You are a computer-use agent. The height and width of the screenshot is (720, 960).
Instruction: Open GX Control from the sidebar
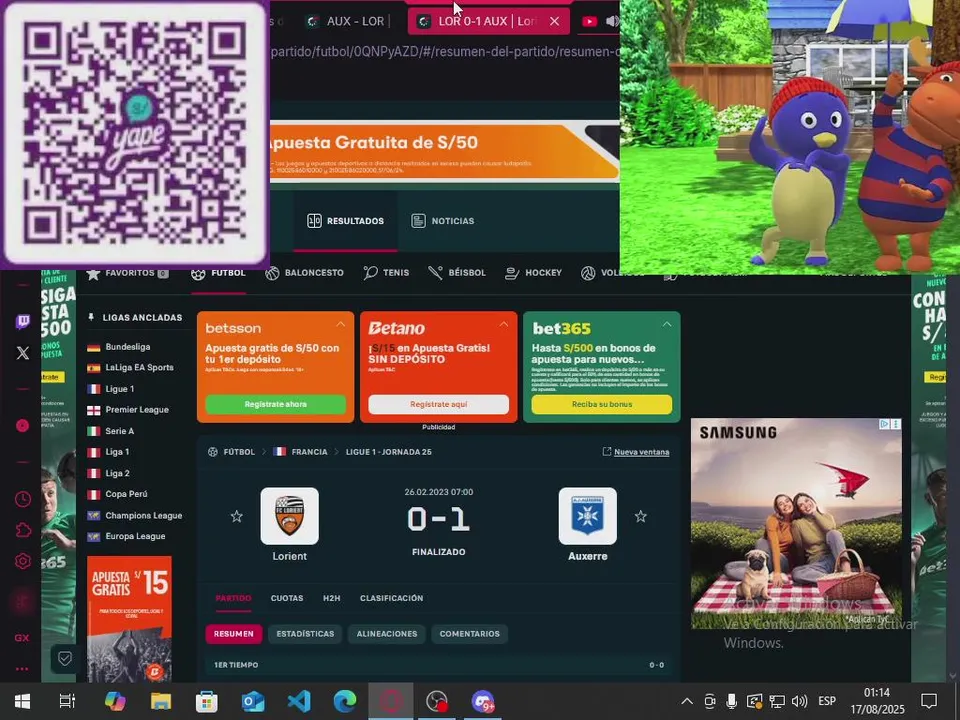tap(22, 637)
